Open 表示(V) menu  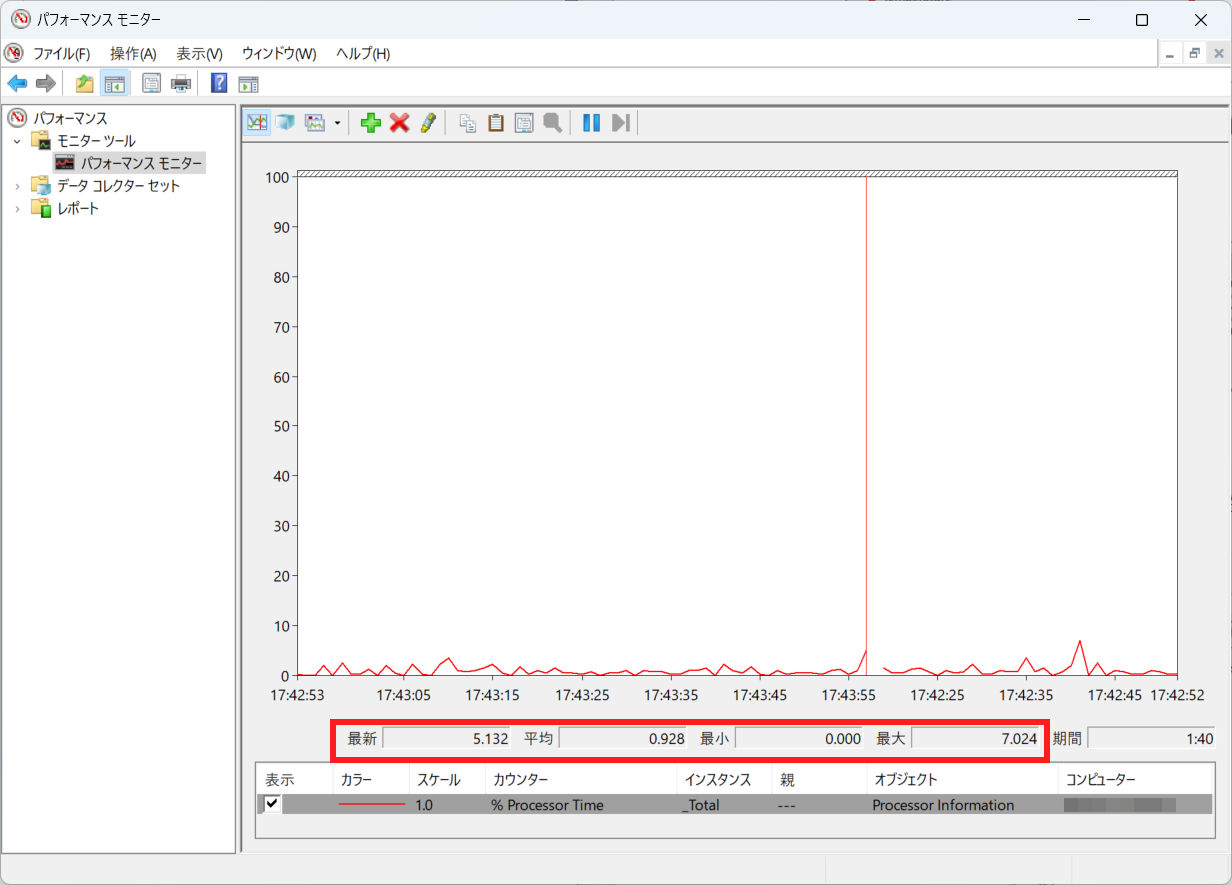[199, 53]
